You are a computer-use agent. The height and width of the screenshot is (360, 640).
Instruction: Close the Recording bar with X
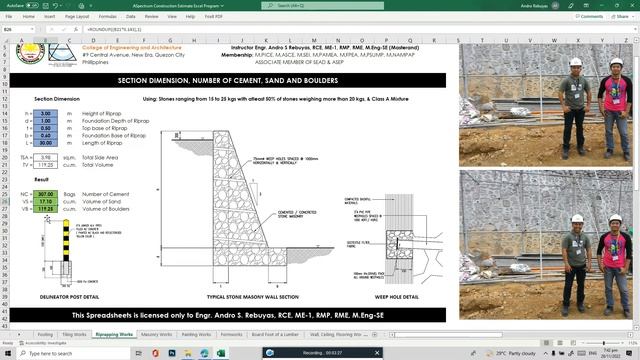[377, 353]
